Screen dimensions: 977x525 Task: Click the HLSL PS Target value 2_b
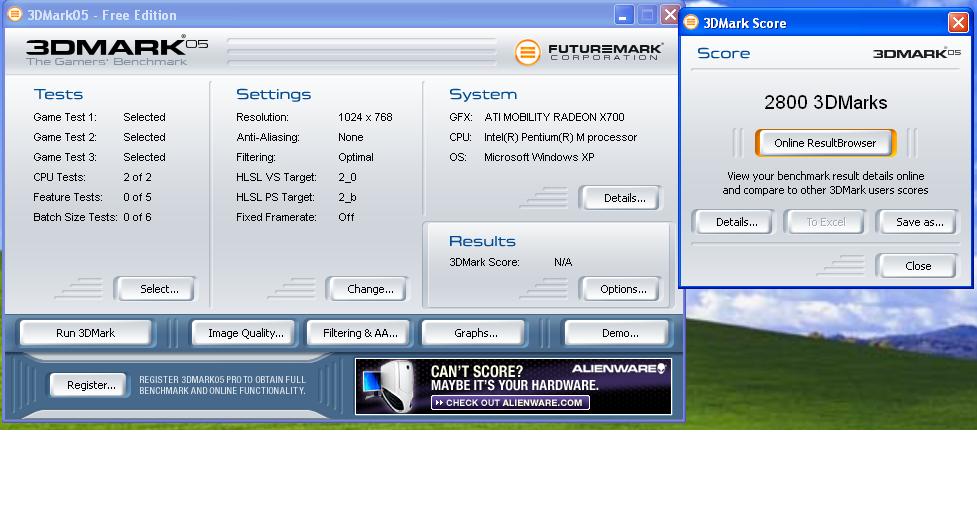pos(347,197)
